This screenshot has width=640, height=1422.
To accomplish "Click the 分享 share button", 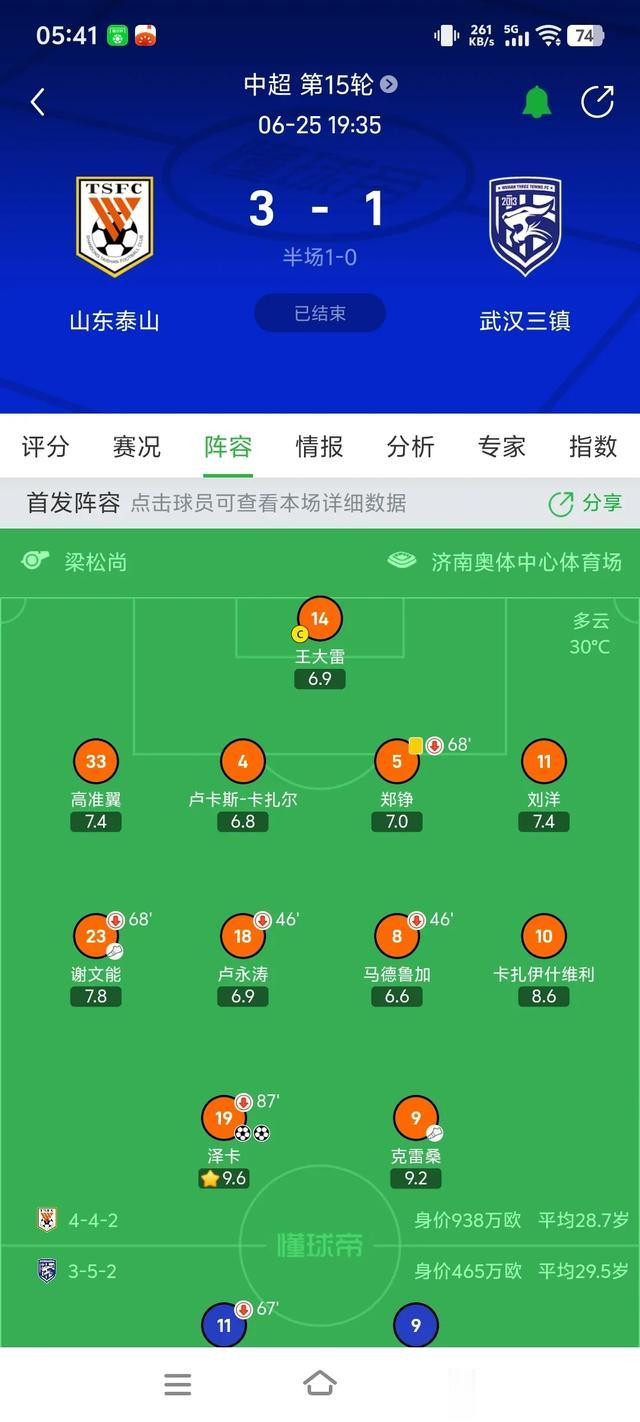I will pyautogui.click(x=585, y=503).
